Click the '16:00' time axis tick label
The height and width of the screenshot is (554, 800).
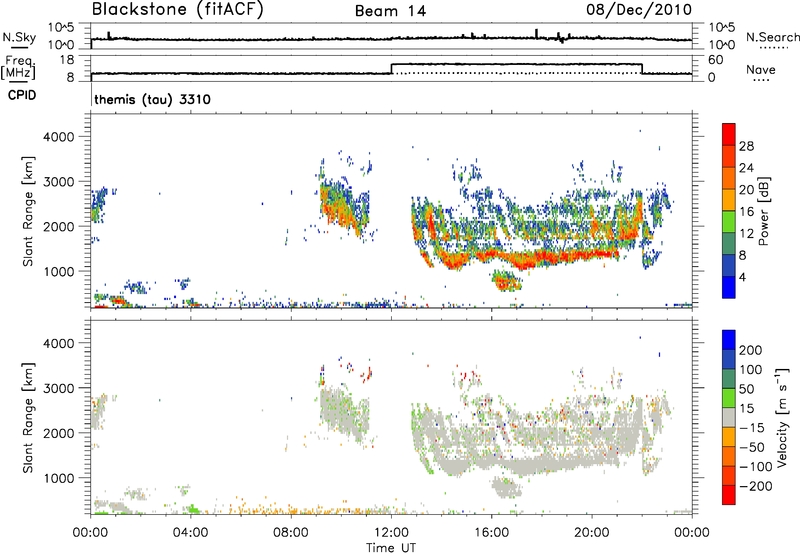pos(491,533)
